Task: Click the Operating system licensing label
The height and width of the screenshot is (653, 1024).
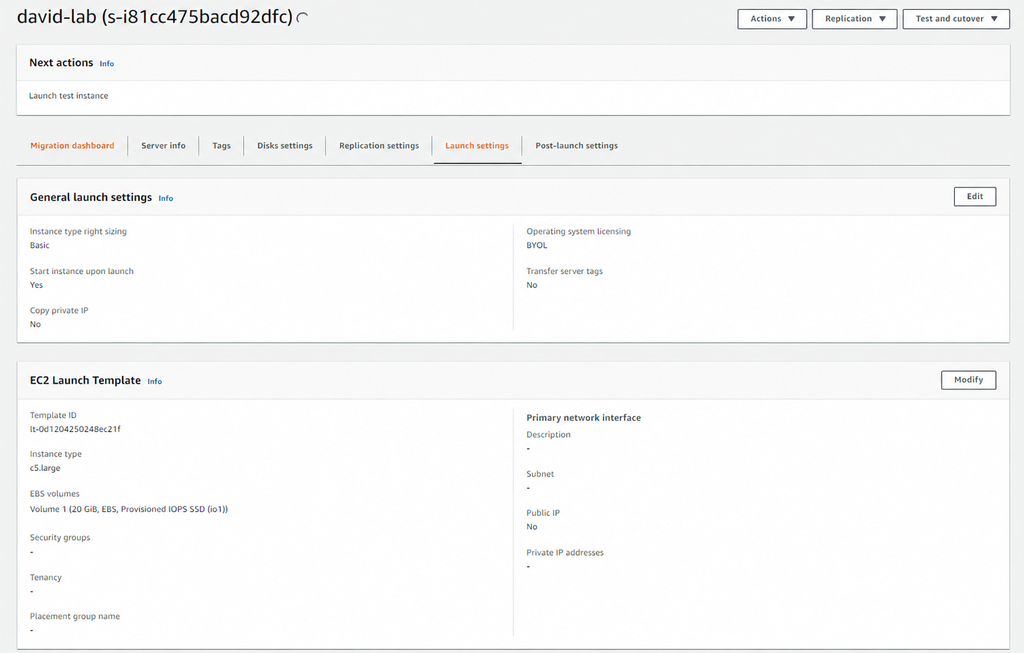Action: (579, 232)
